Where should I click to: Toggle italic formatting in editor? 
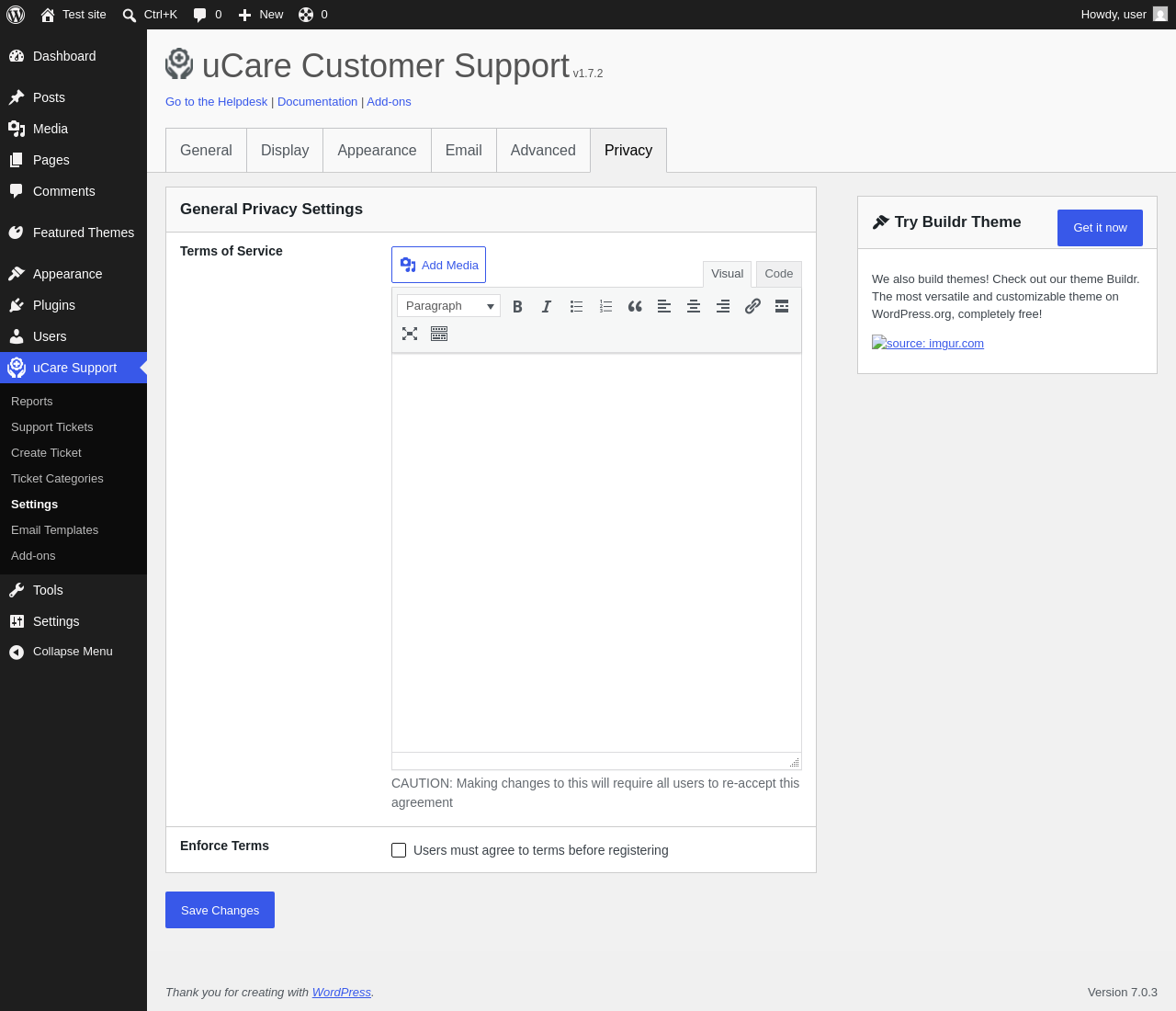tap(547, 306)
